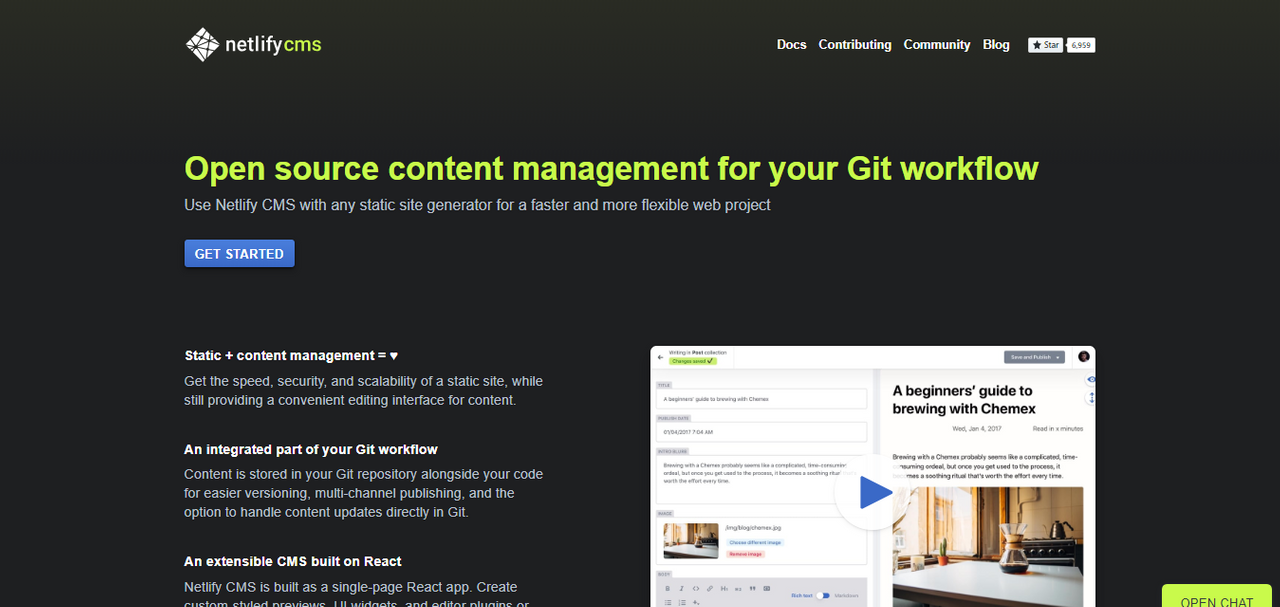This screenshot has height=607, width=1280.
Task: Toggle Rich text to Markdown switch
Action: coord(823,595)
